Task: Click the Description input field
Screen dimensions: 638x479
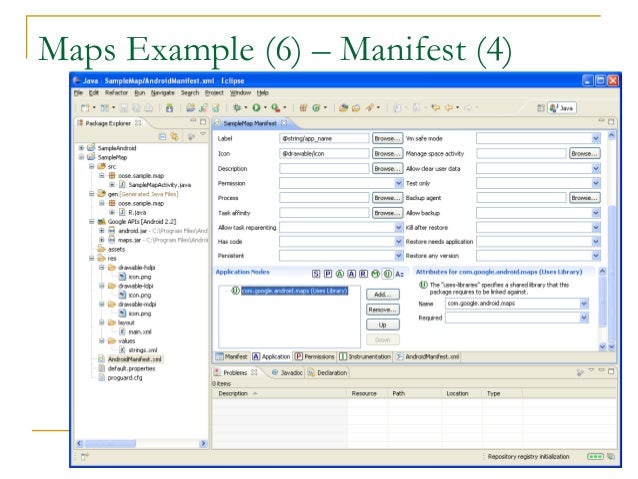Action: [324, 168]
